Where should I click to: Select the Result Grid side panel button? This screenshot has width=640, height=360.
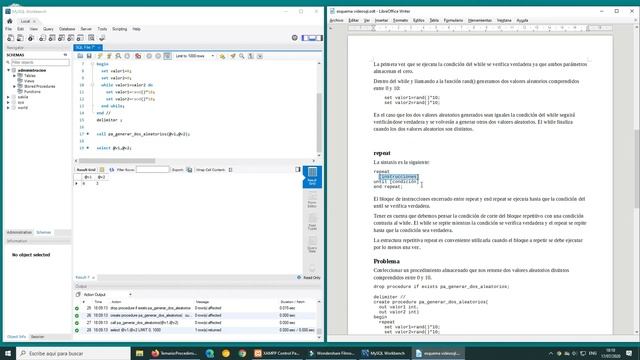tap(312, 177)
